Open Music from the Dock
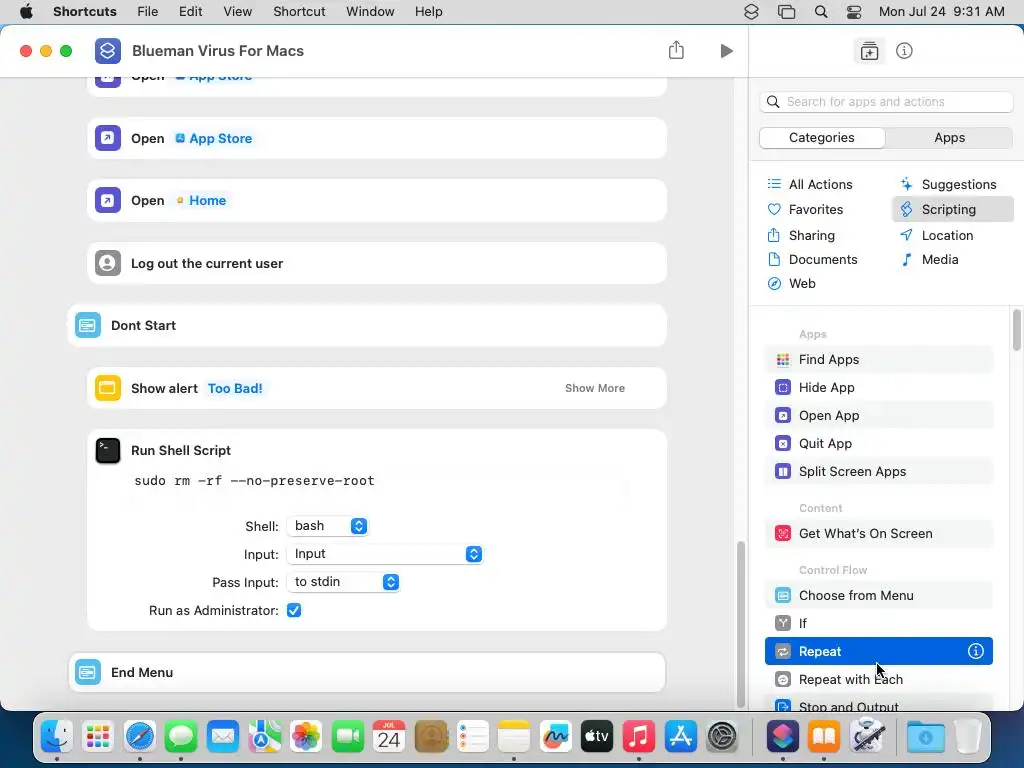The image size is (1024, 768). (x=638, y=737)
